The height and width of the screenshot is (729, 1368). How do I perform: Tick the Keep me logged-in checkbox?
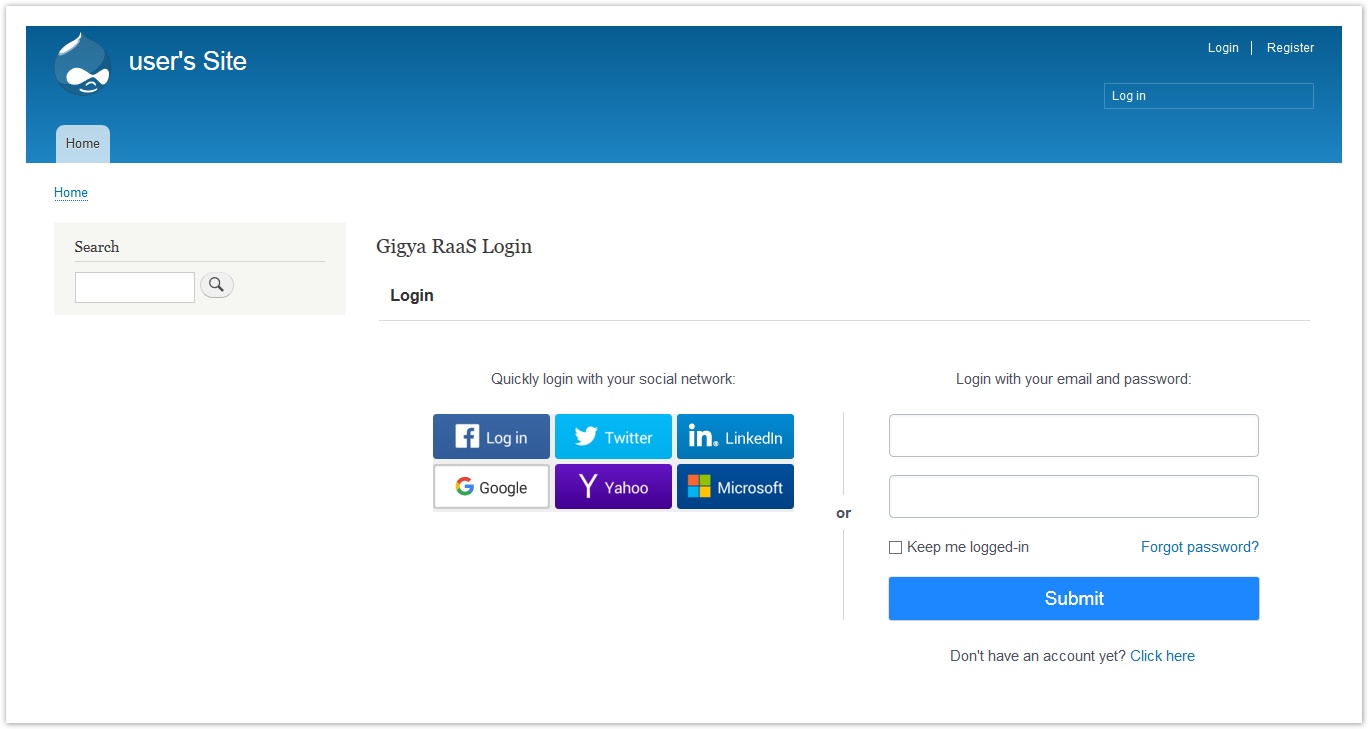pyautogui.click(x=896, y=547)
